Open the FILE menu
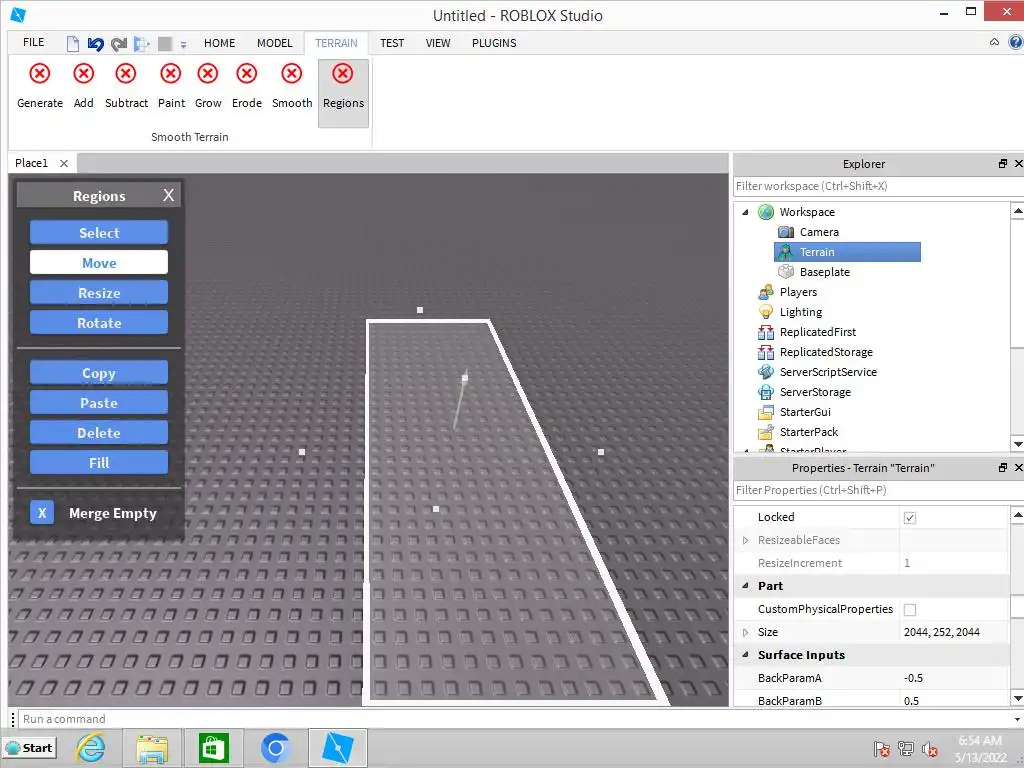Viewport: 1024px width, 768px height. point(33,42)
